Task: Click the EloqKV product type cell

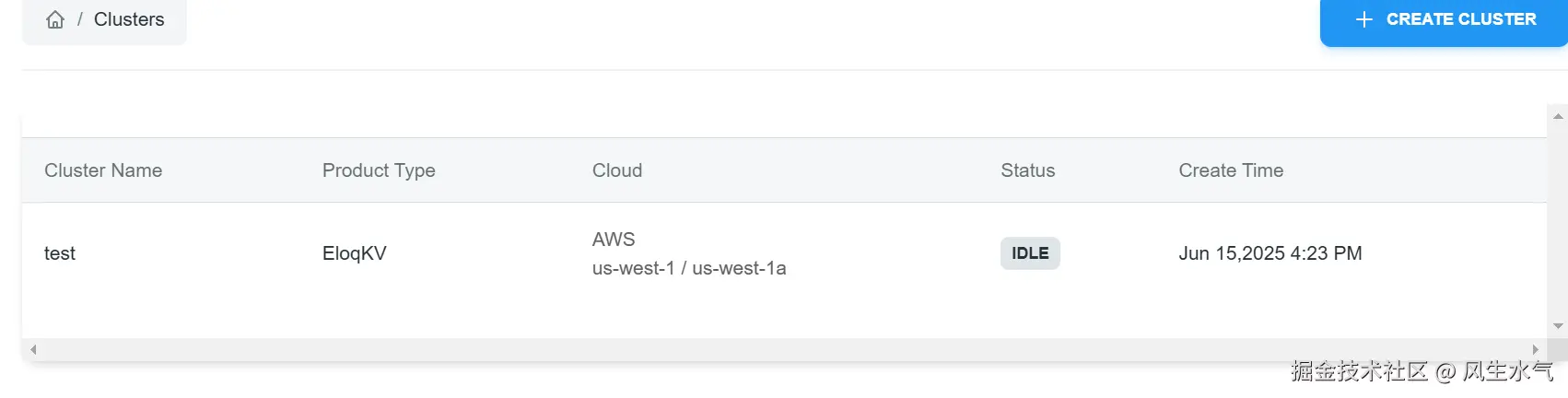Action: pos(355,253)
